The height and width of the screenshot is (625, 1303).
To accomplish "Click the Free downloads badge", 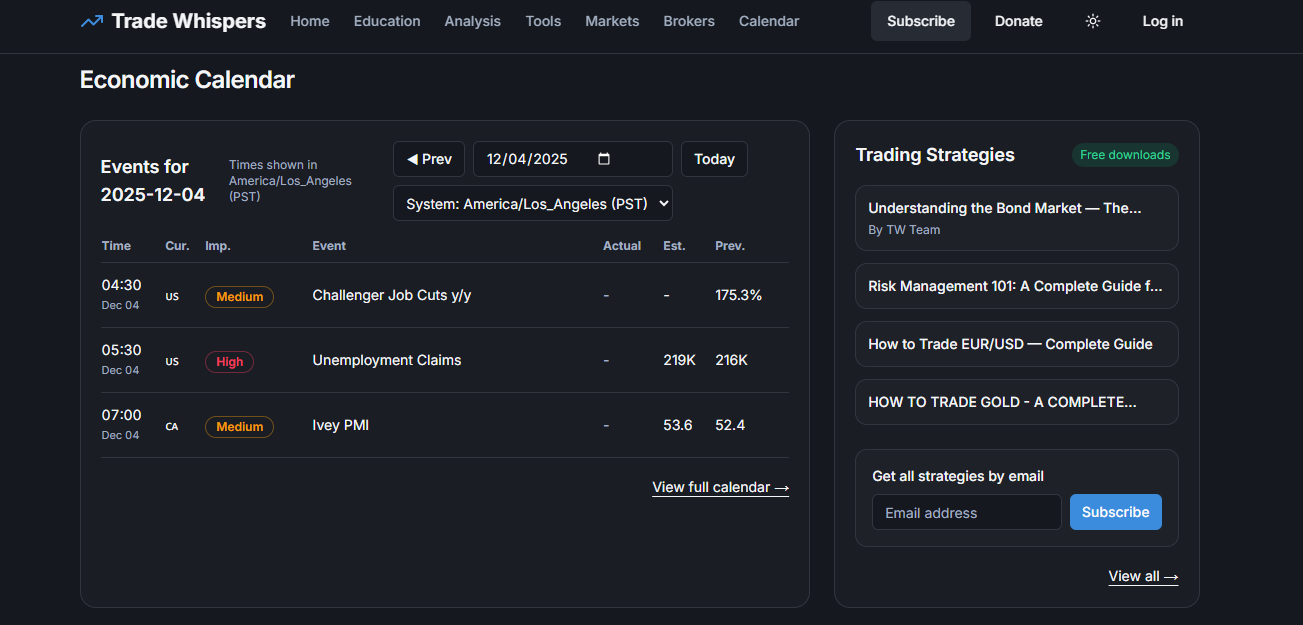I will [x=1125, y=154].
